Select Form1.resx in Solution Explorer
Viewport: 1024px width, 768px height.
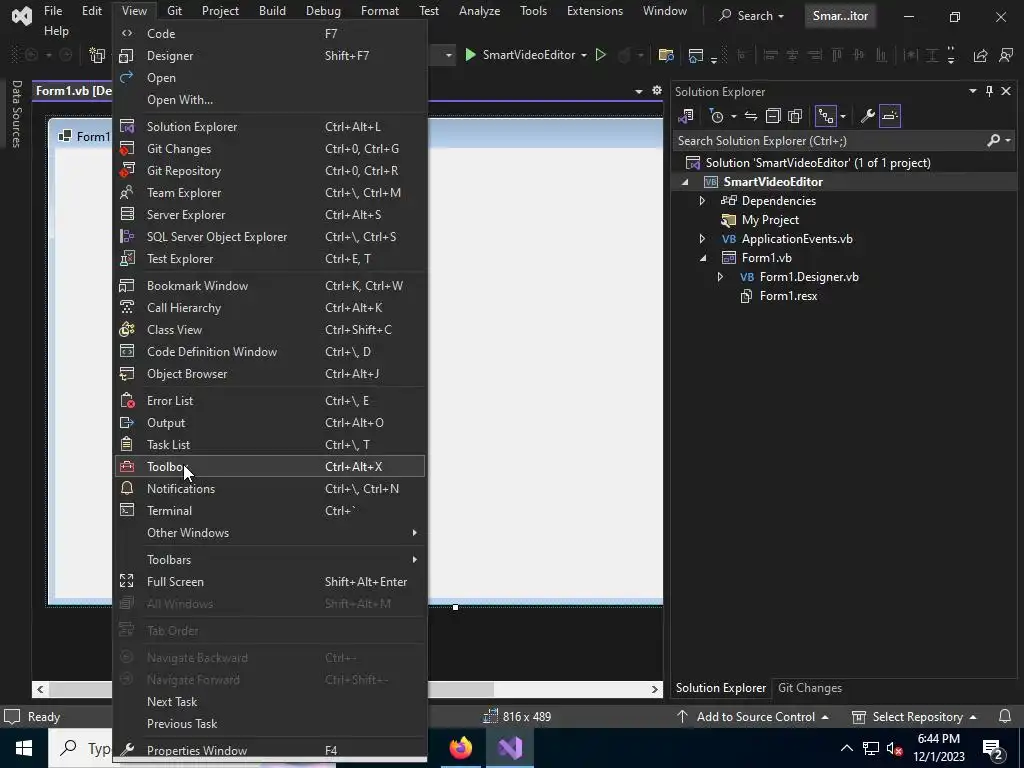[788, 296]
